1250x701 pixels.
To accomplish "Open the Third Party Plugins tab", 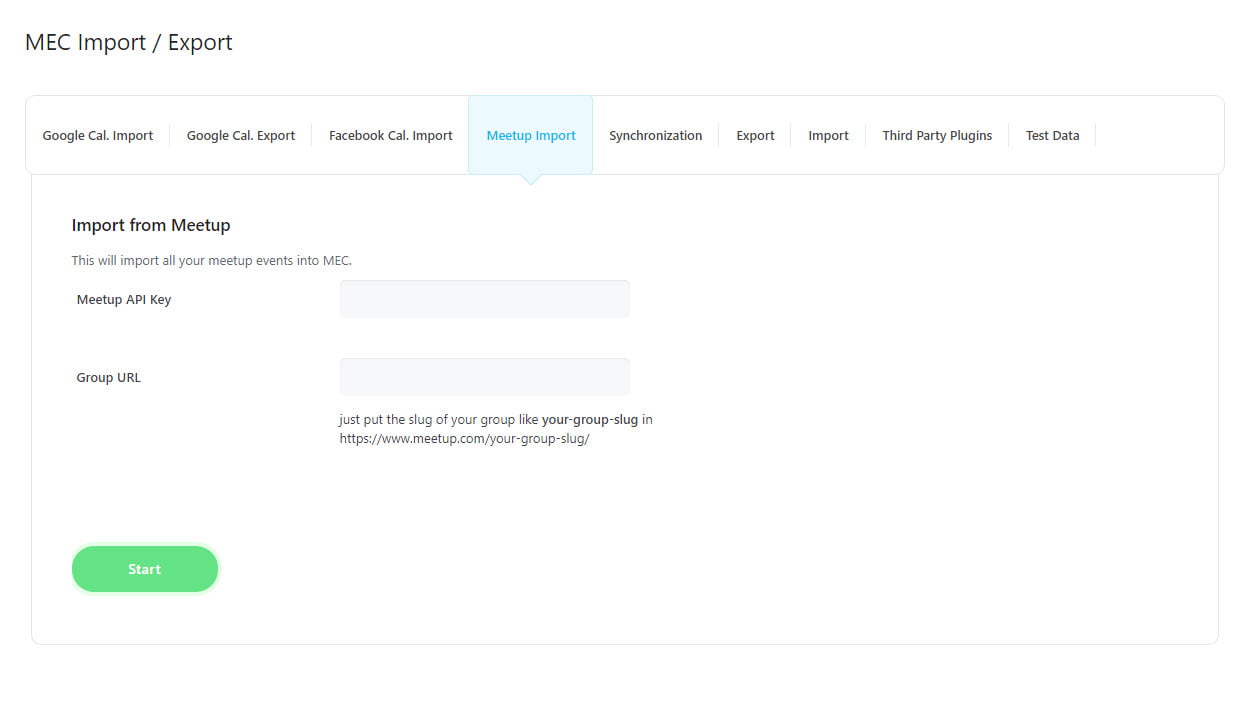I will 937,136.
